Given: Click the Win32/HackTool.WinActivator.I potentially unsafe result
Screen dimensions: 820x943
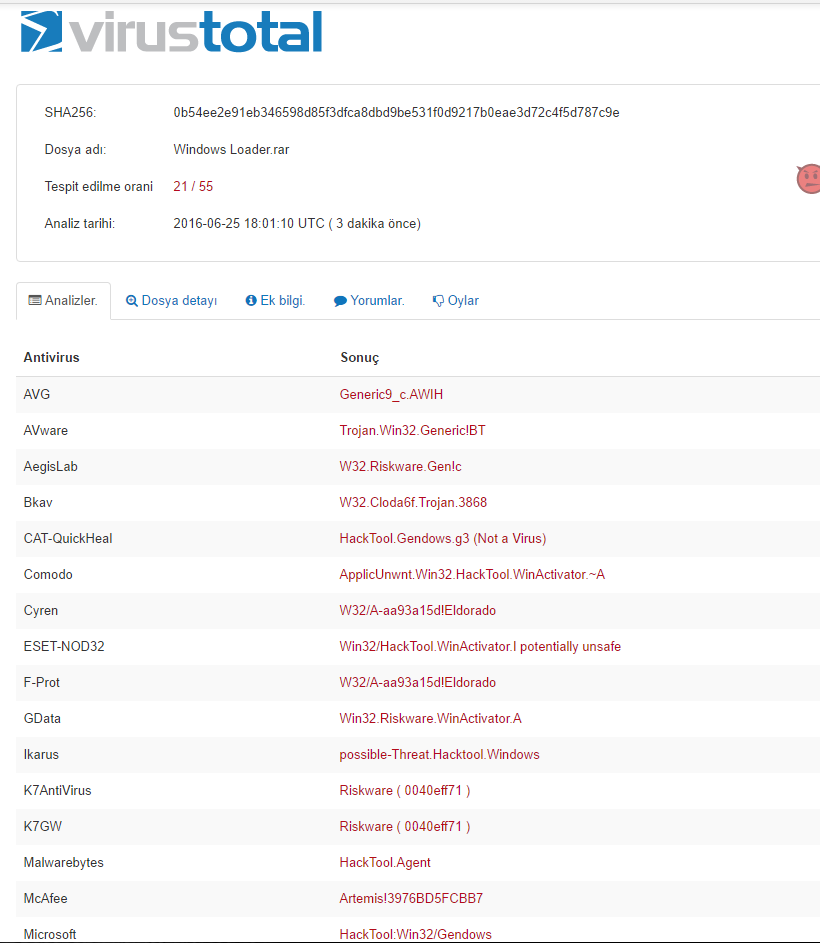Looking at the screenshot, I should coord(480,647).
